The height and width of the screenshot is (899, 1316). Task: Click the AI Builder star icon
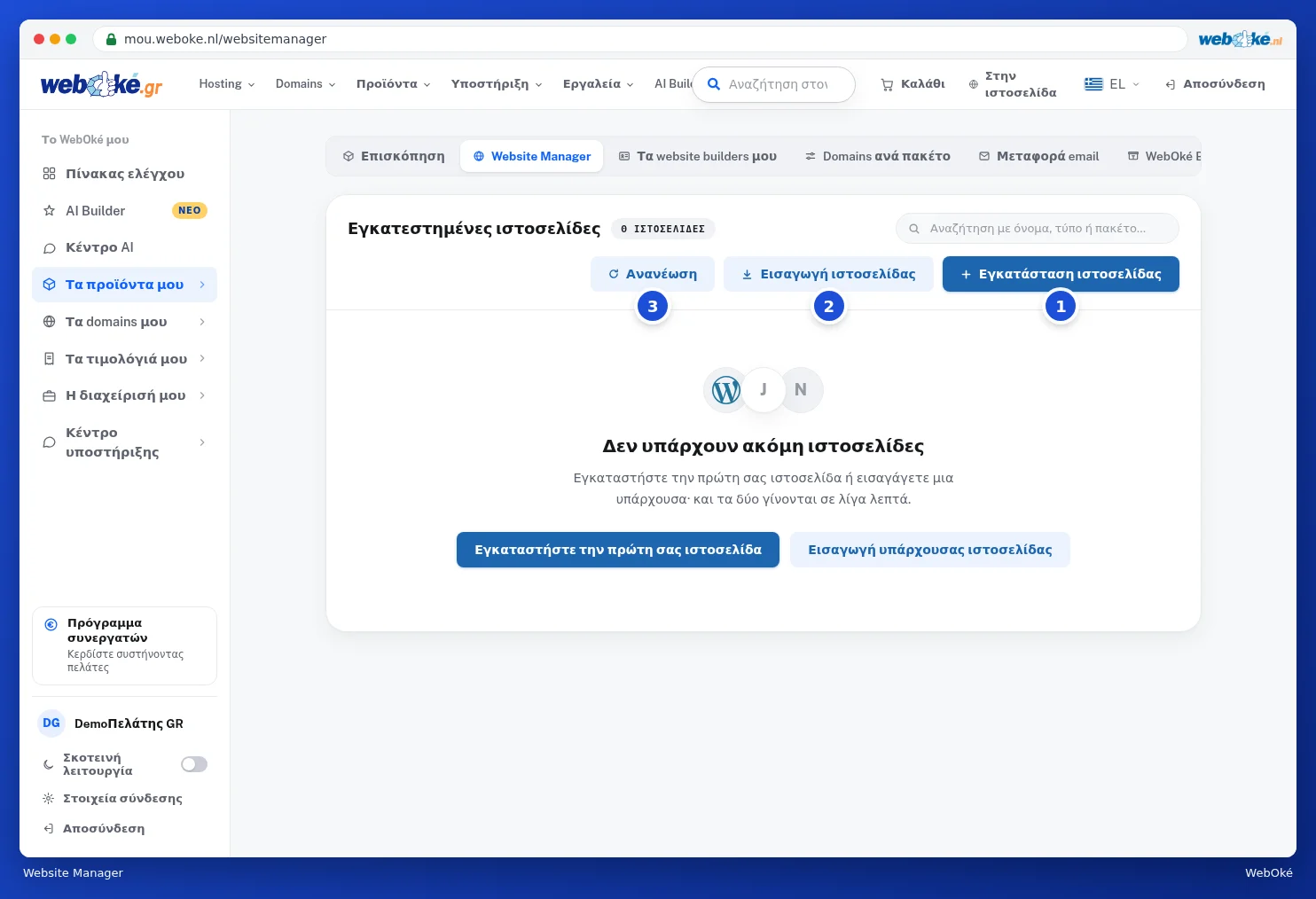click(49, 211)
